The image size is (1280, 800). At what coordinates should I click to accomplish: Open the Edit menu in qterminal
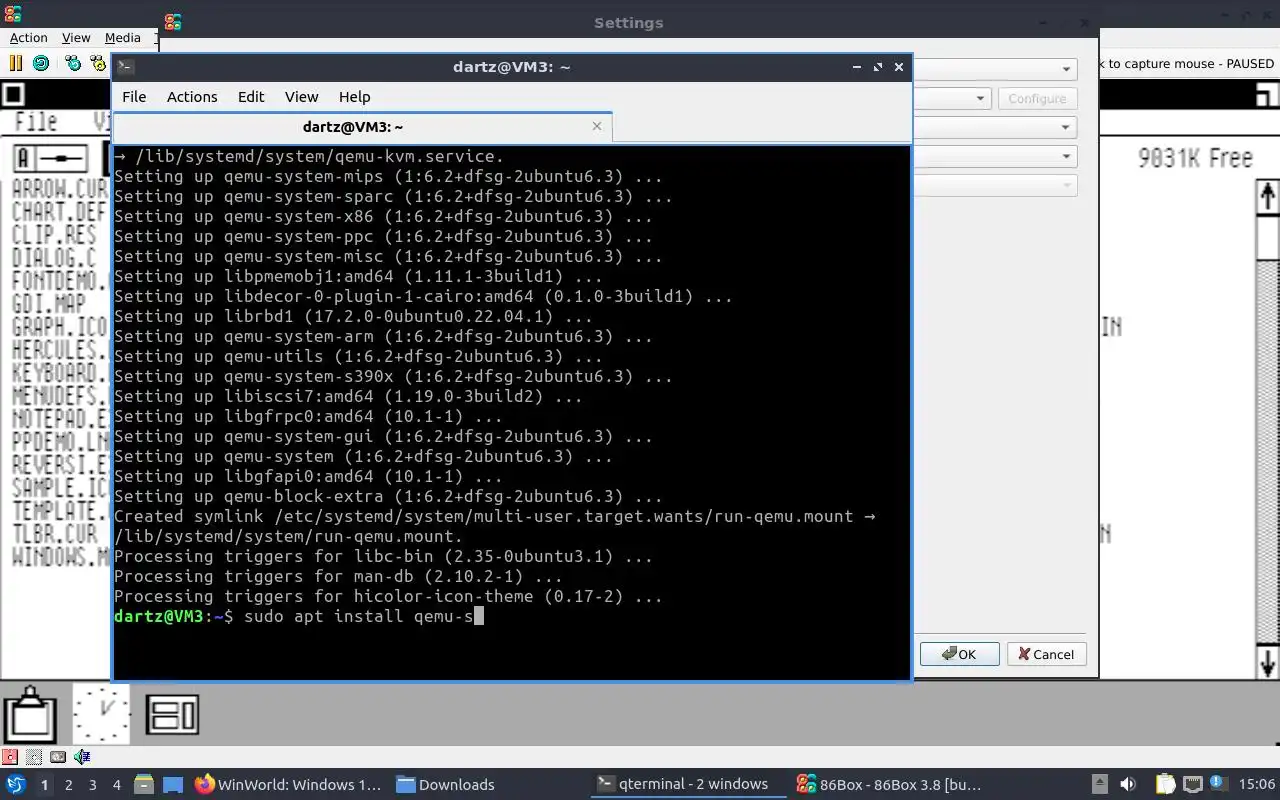[251, 97]
